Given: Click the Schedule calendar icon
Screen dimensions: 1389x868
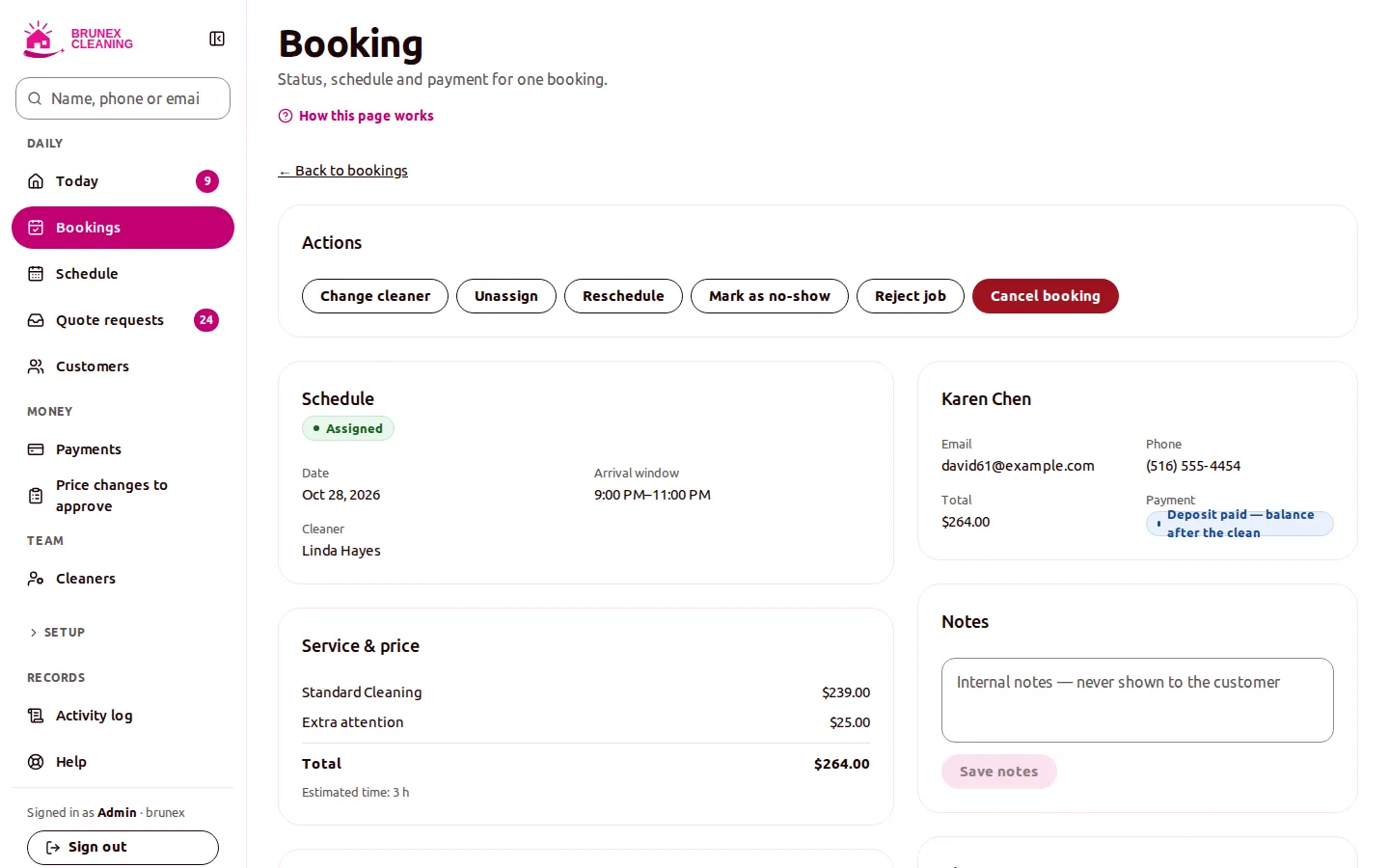Looking at the screenshot, I should [x=36, y=274].
